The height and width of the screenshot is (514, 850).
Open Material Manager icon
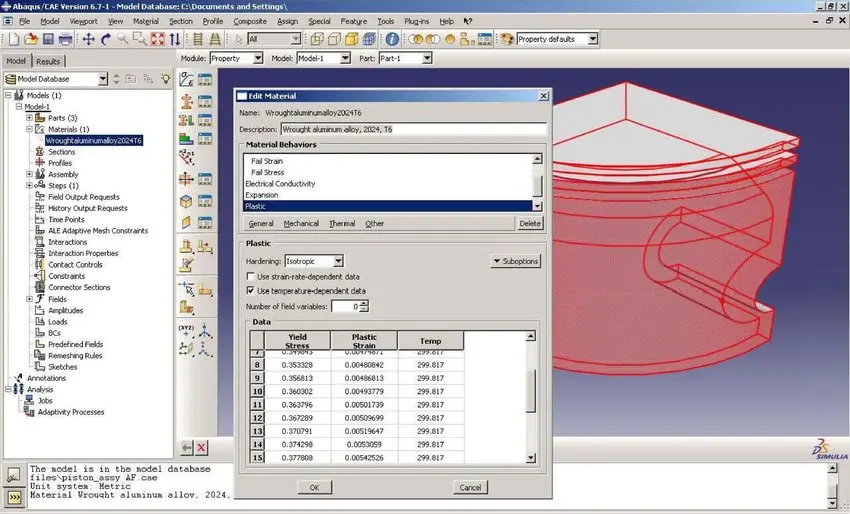coord(205,80)
